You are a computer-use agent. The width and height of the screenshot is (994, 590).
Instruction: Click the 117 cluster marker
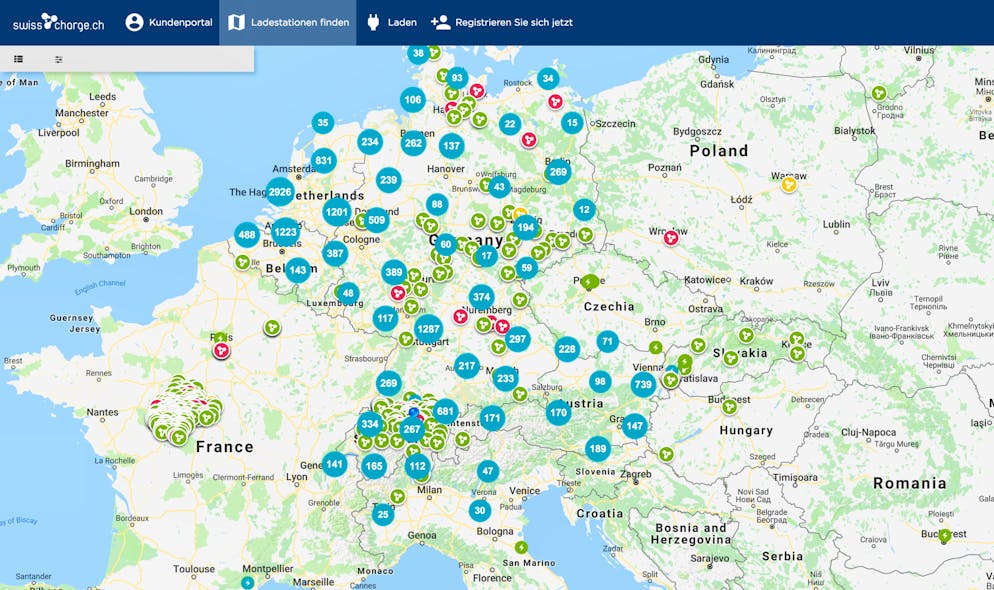click(x=385, y=318)
